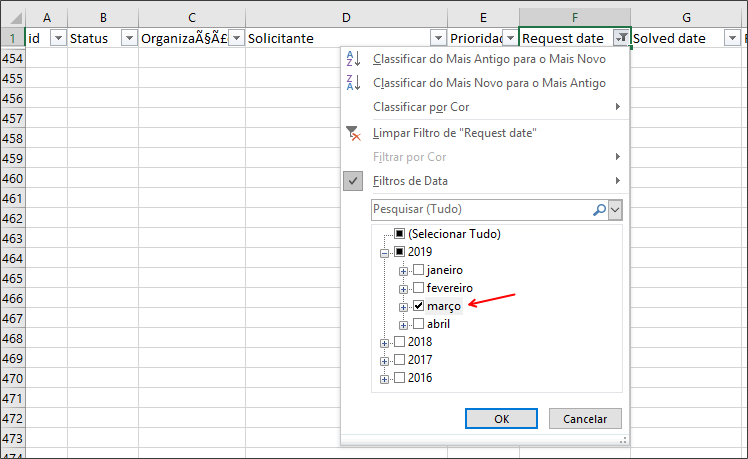Check the 2016 year checkbox

coord(400,377)
